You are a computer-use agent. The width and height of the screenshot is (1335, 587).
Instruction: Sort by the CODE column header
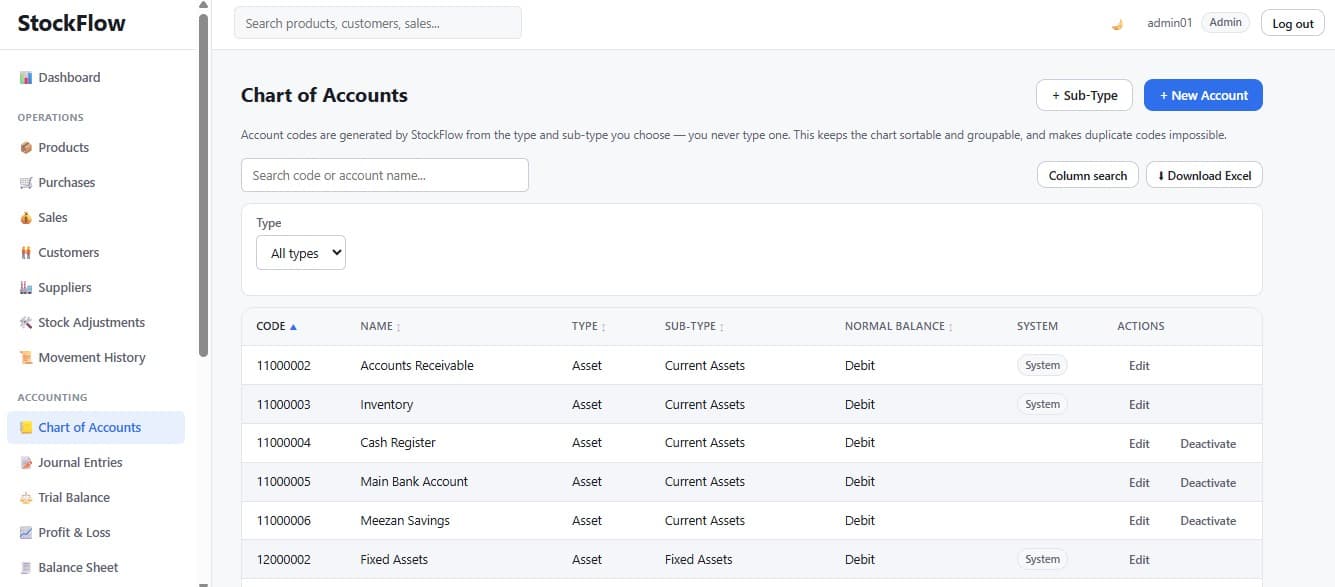tap(276, 326)
